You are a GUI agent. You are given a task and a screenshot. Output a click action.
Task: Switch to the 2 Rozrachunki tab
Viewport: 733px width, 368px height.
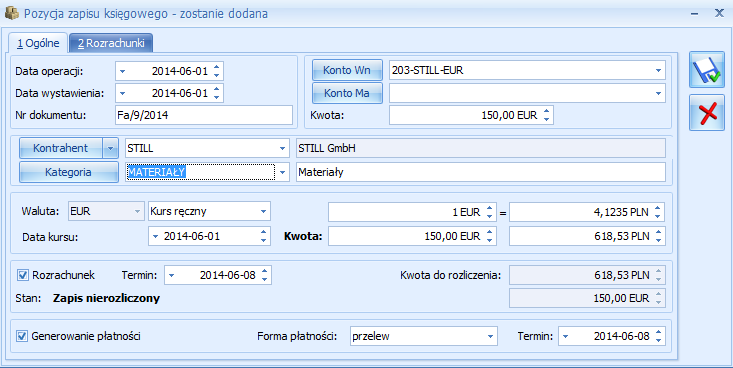pyautogui.click(x=111, y=43)
